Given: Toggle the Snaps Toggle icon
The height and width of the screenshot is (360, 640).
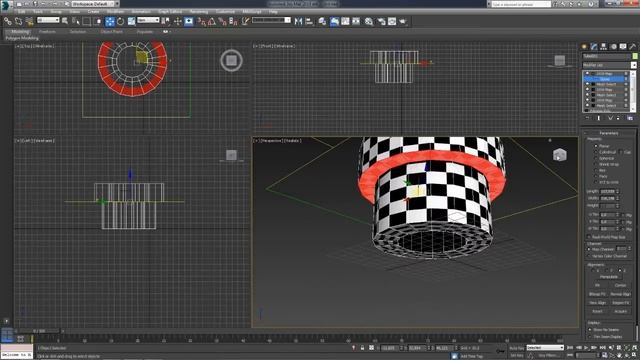Looking at the screenshot, I should click(202, 21).
